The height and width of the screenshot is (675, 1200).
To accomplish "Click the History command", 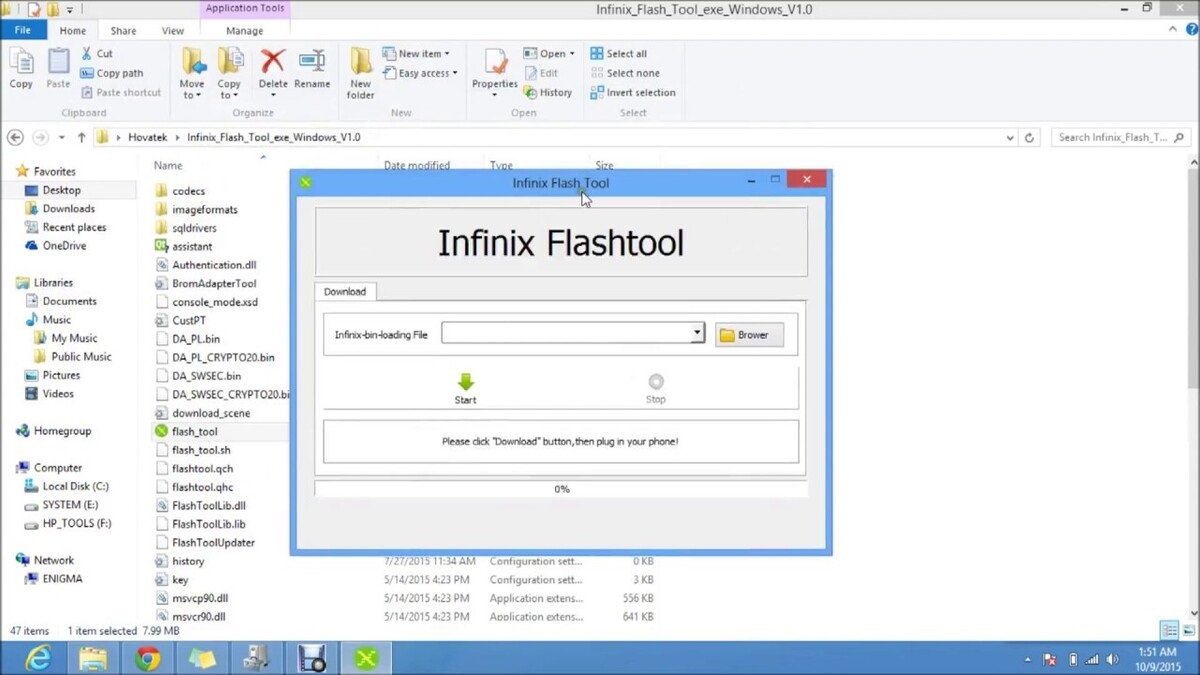I will [548, 92].
